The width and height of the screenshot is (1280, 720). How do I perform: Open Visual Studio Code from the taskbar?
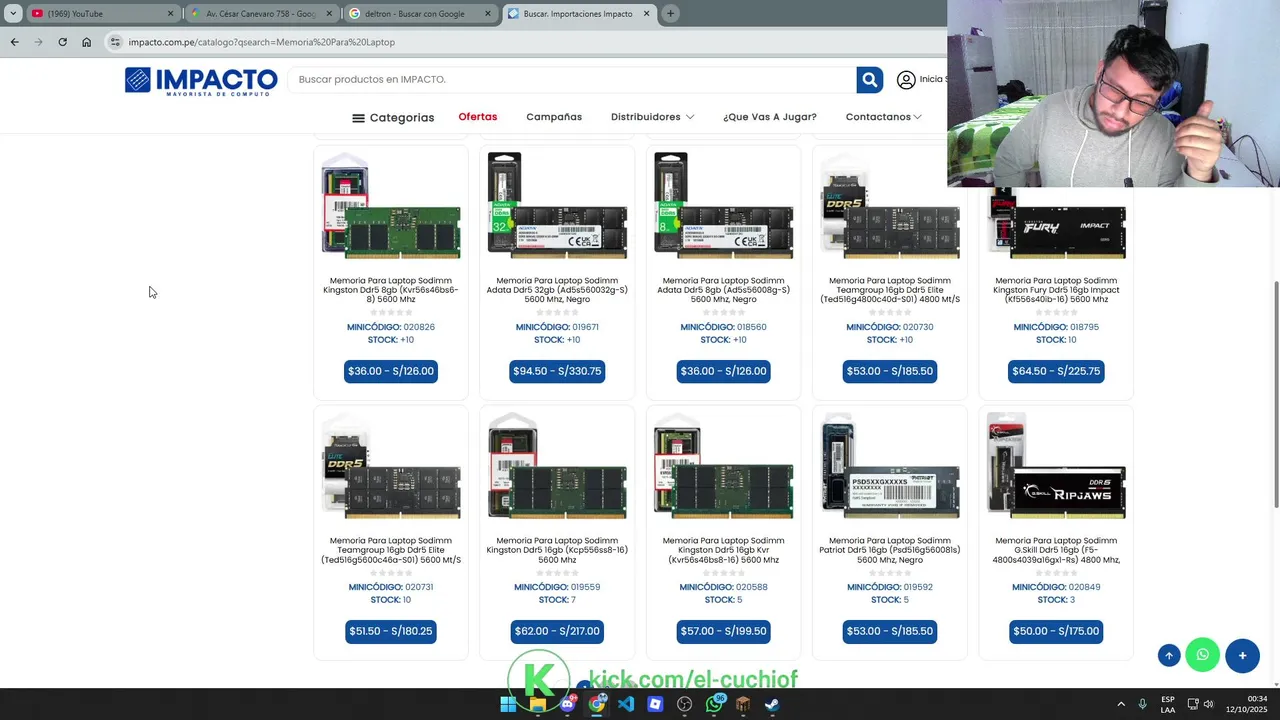626,704
